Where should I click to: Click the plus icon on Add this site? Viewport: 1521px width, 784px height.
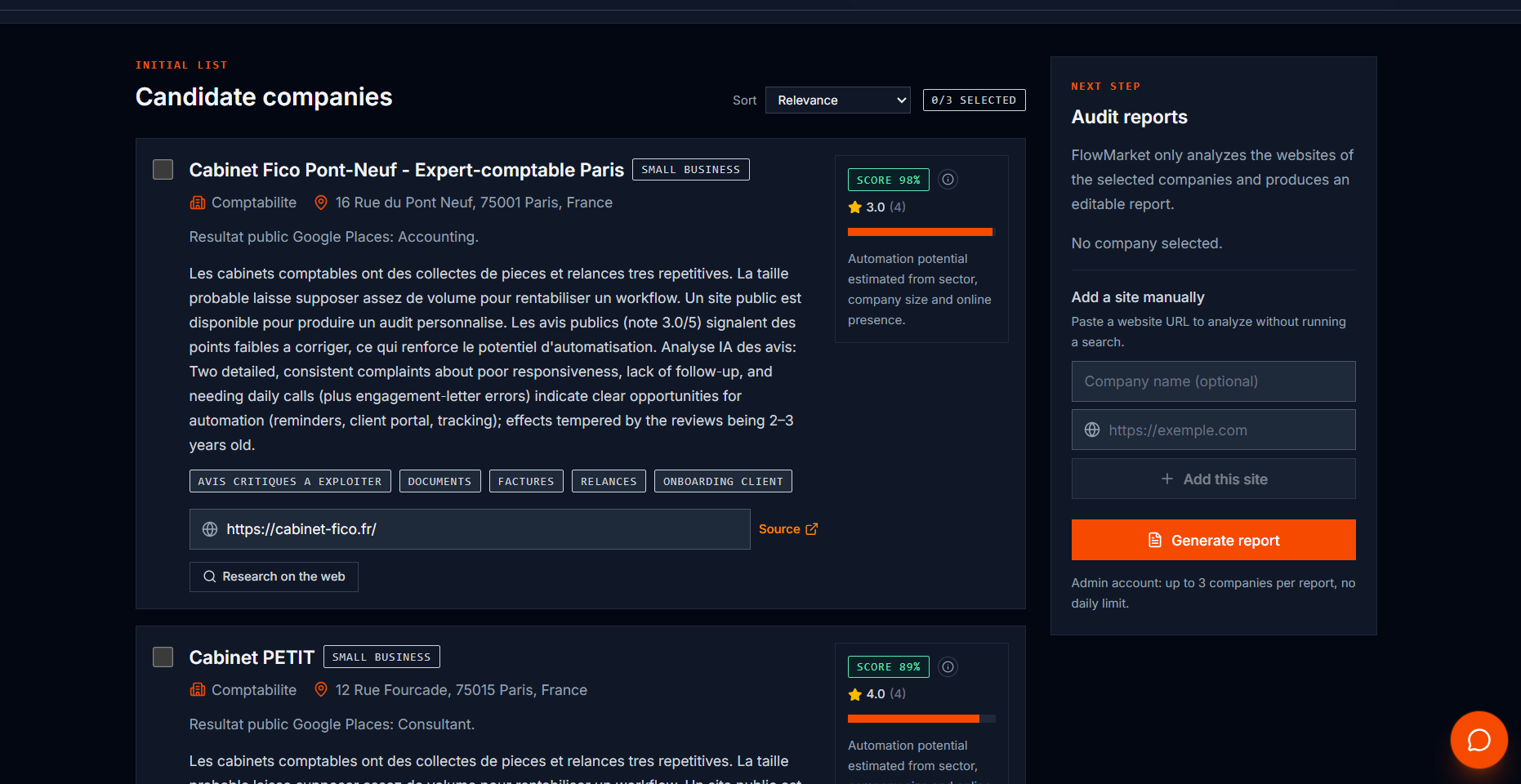(1167, 479)
